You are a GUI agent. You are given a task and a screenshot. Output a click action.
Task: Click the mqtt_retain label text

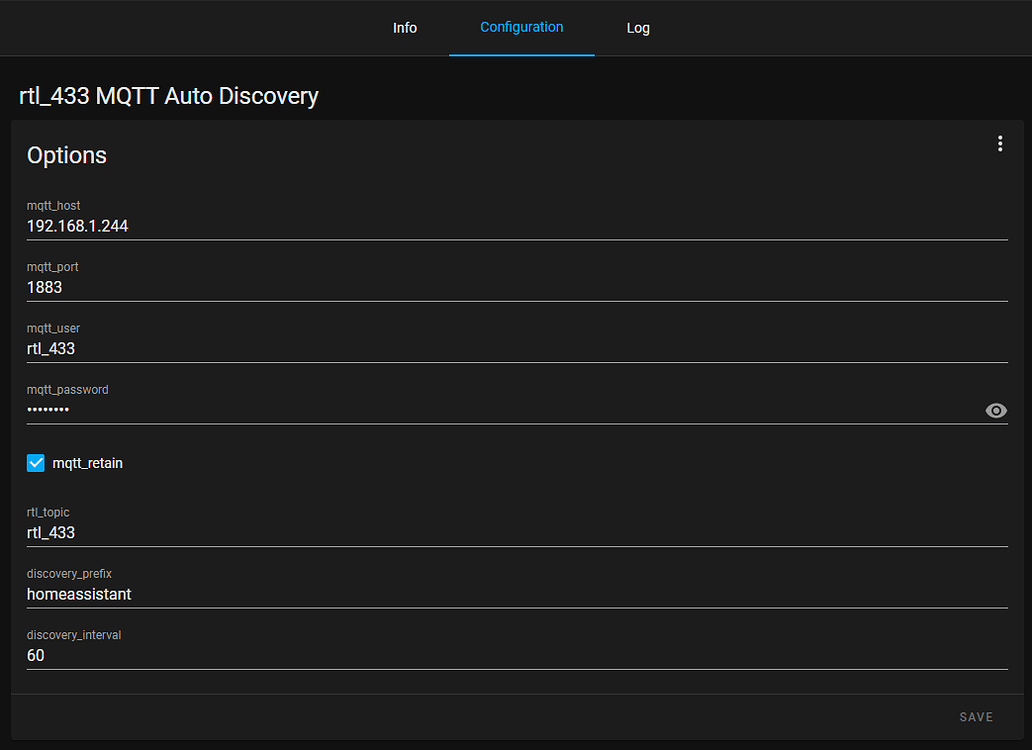pos(88,463)
